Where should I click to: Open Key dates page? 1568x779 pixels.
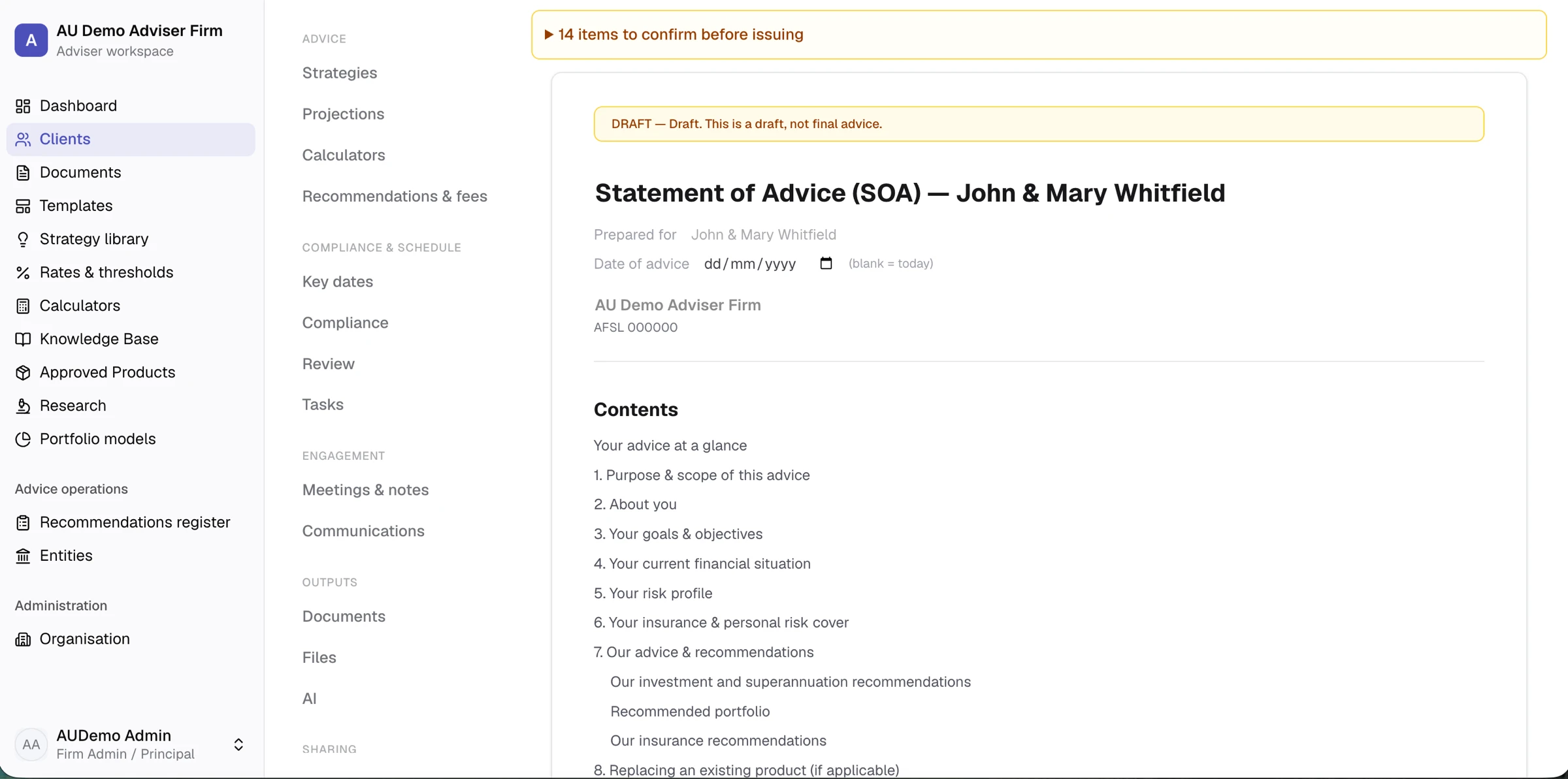pos(338,281)
